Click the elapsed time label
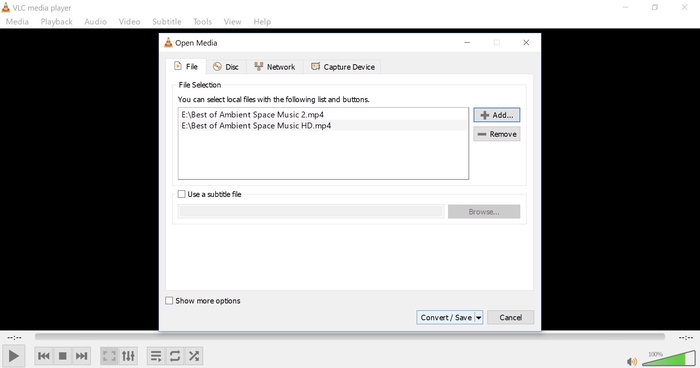700x368 pixels. click(x=14, y=338)
